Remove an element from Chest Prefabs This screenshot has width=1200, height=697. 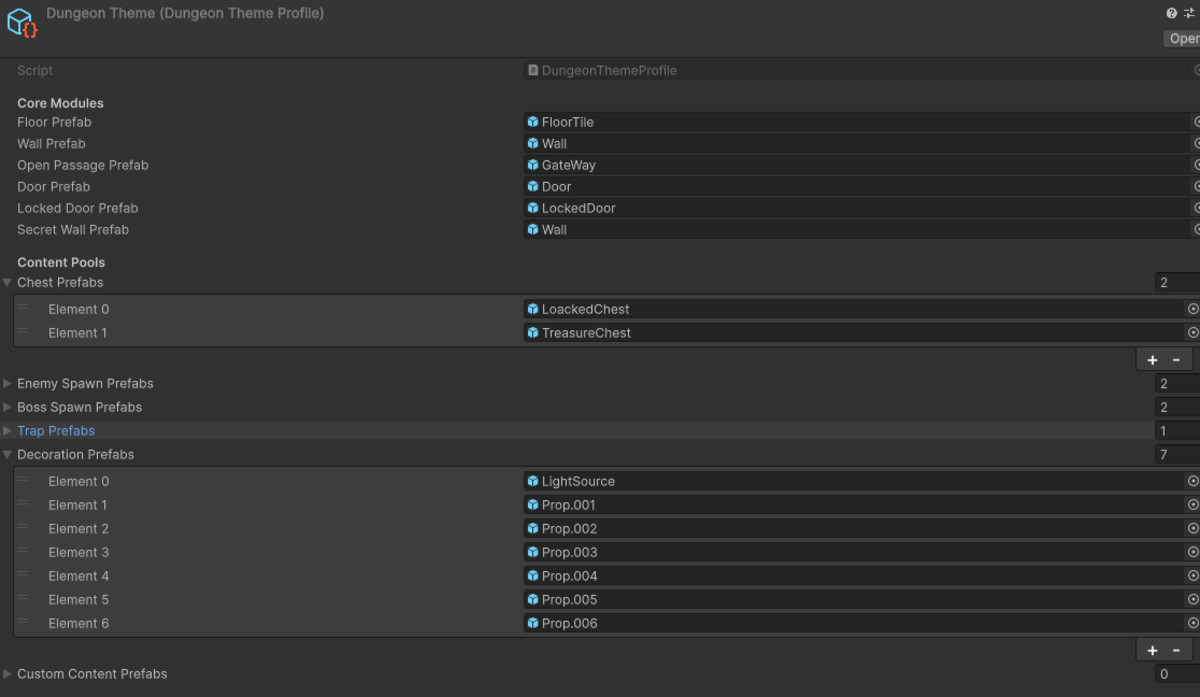(x=1176, y=360)
